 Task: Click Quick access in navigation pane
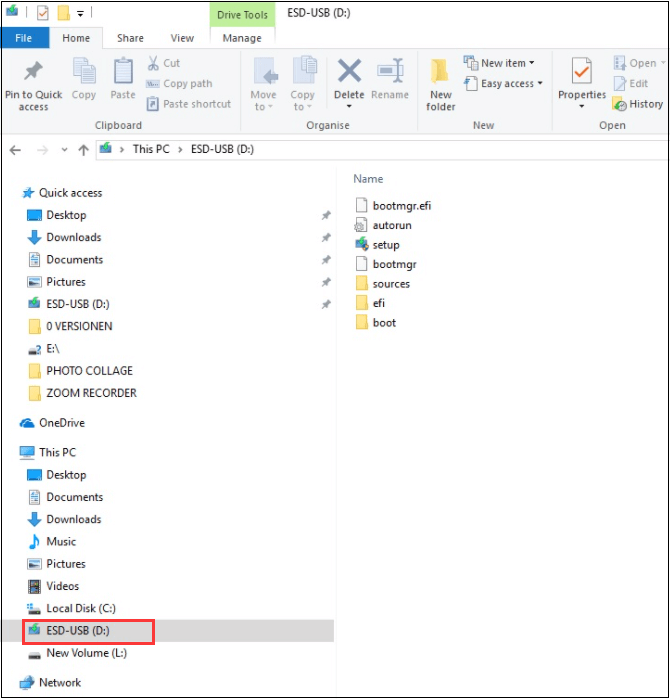click(62, 193)
